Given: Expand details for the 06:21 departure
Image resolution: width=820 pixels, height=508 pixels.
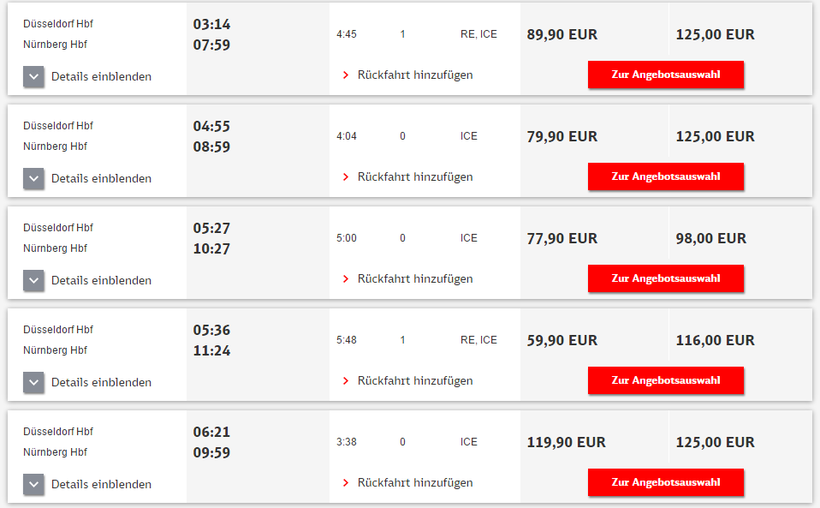Looking at the screenshot, I should point(34,484).
